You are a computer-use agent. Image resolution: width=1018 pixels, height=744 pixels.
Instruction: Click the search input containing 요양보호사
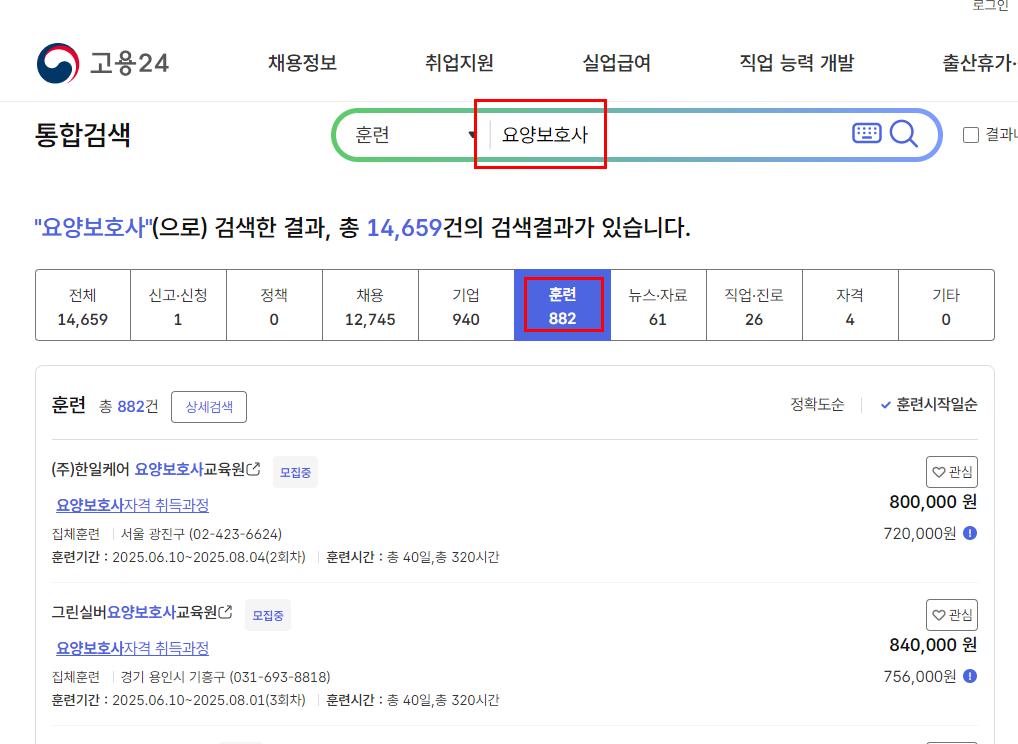pos(669,135)
